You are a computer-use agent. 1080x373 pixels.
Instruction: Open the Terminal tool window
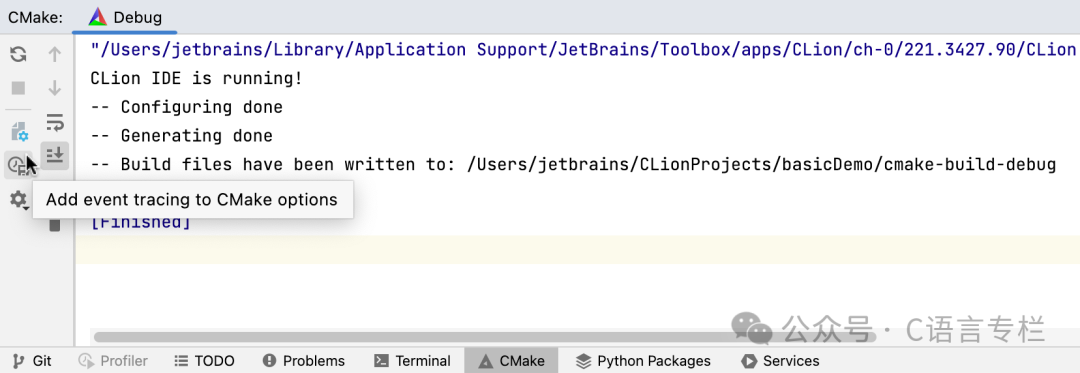(x=412, y=361)
